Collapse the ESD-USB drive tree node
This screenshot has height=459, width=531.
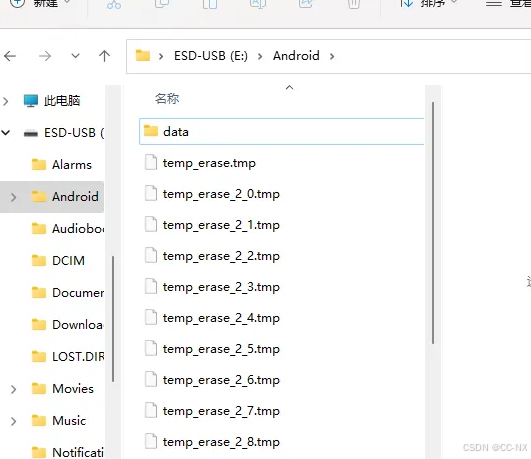6,132
